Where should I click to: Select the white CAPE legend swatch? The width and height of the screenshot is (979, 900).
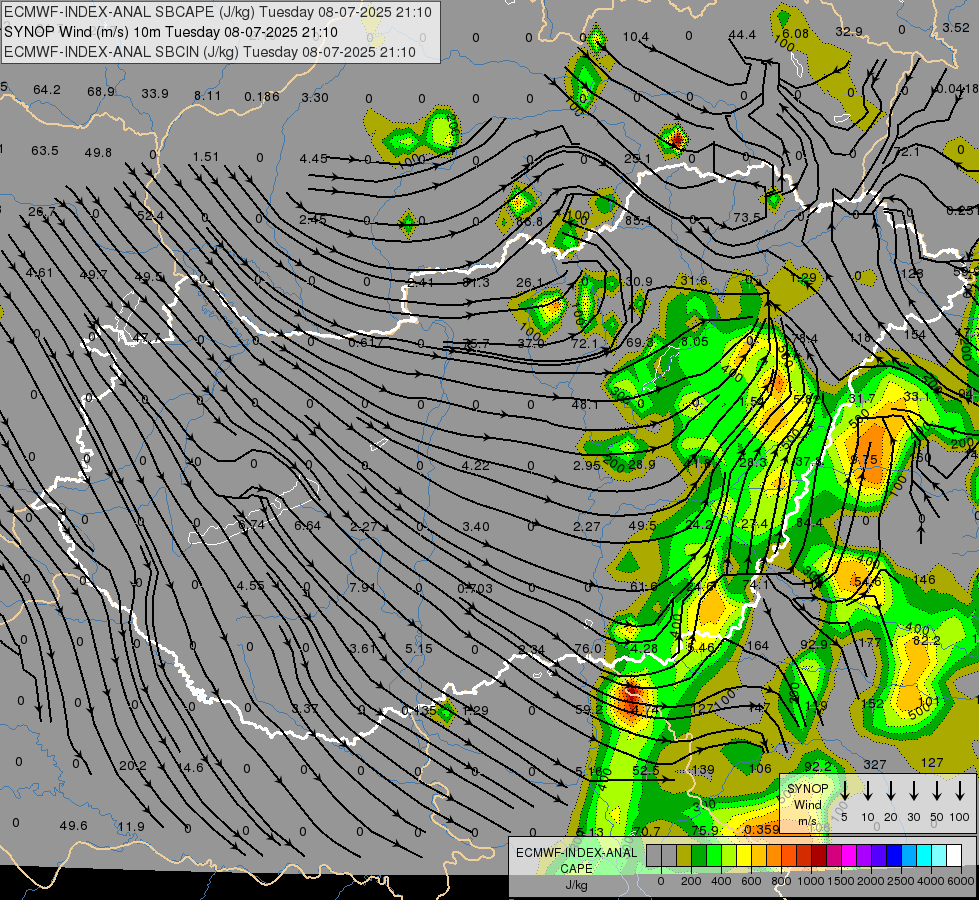[x=954, y=856]
